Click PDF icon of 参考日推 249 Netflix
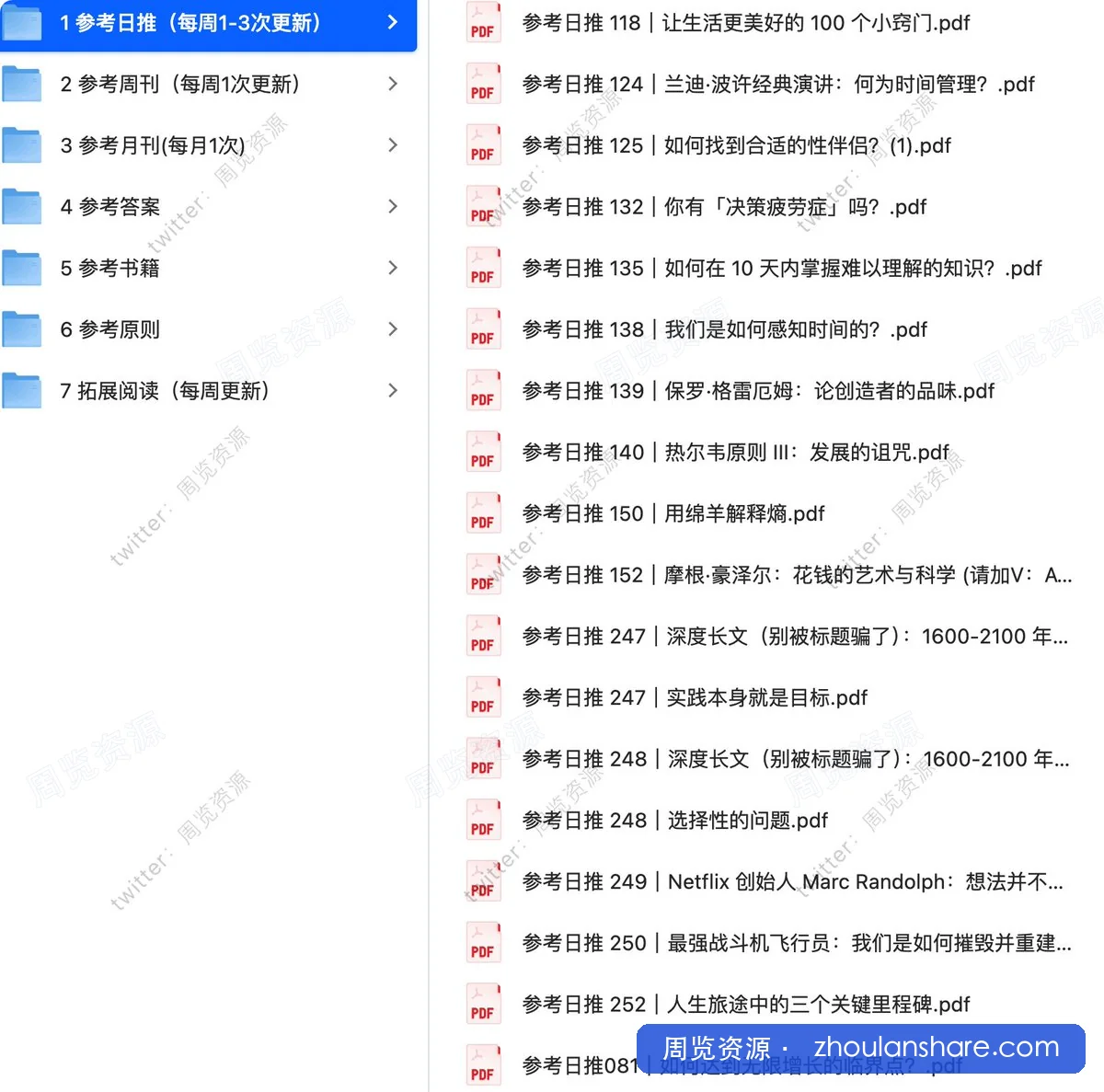Screen dimensions: 1104x1092 click(x=484, y=881)
